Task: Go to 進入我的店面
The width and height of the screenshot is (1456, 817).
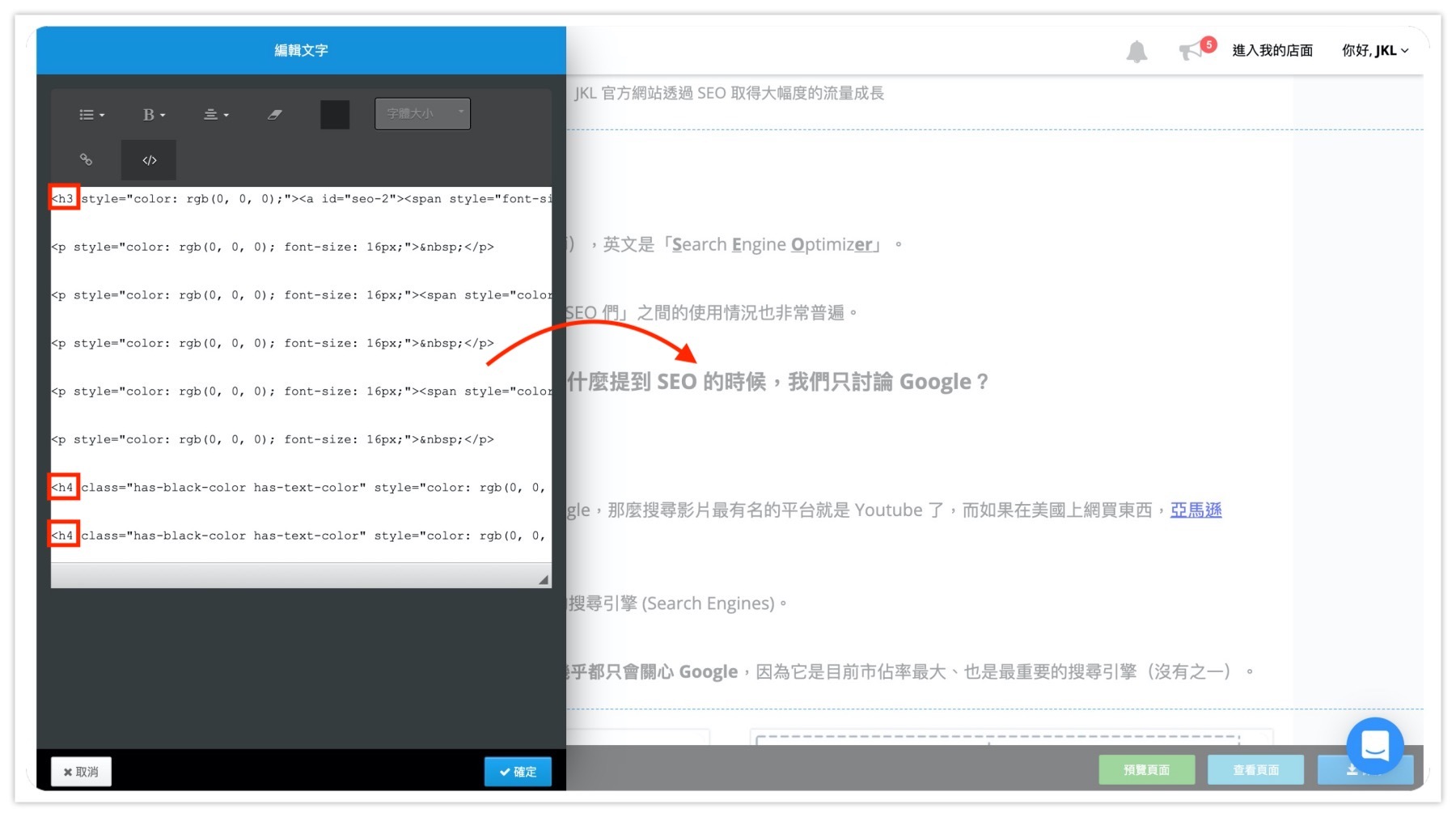Action: click(1272, 50)
